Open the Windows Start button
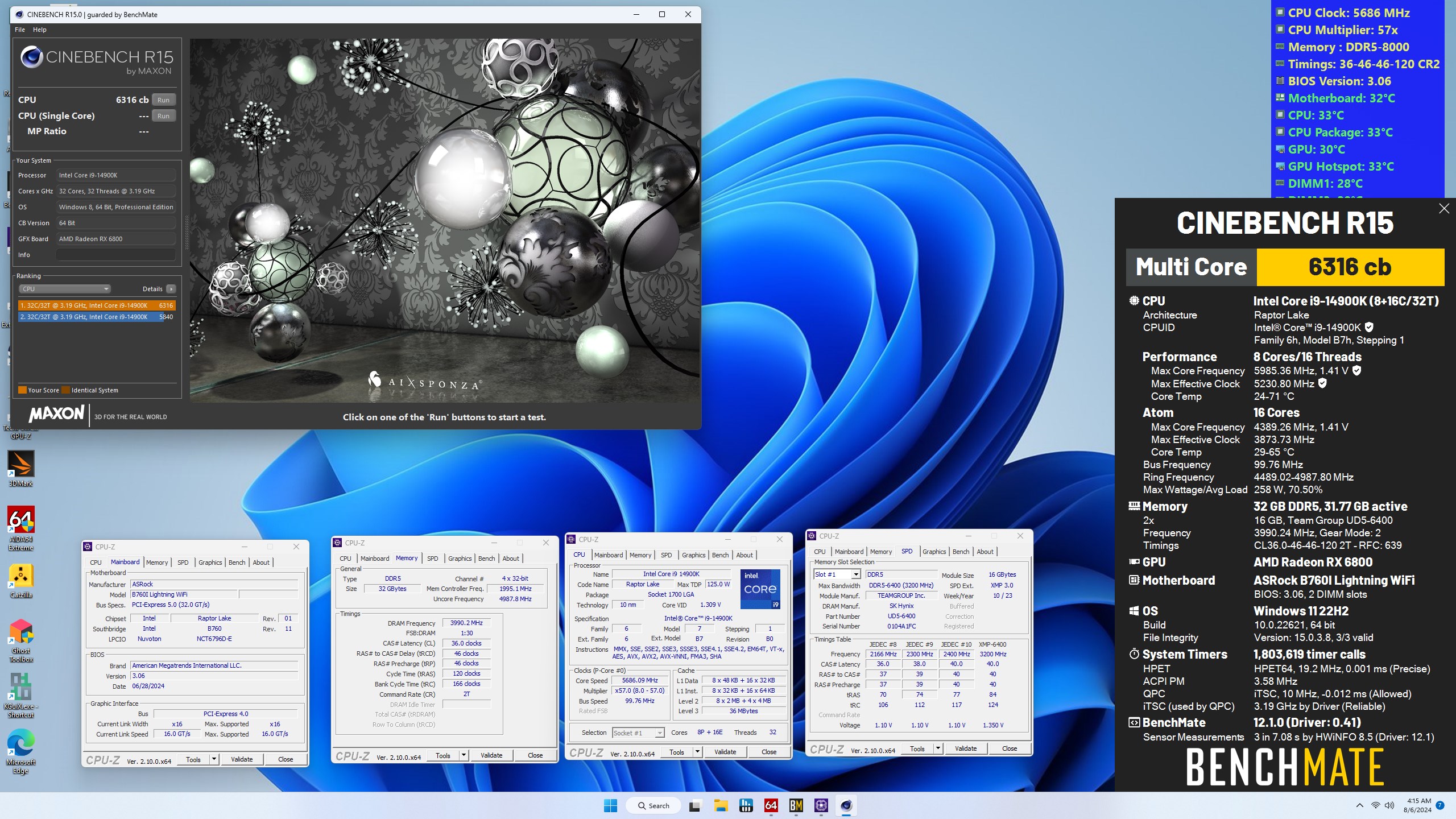 (x=610, y=805)
